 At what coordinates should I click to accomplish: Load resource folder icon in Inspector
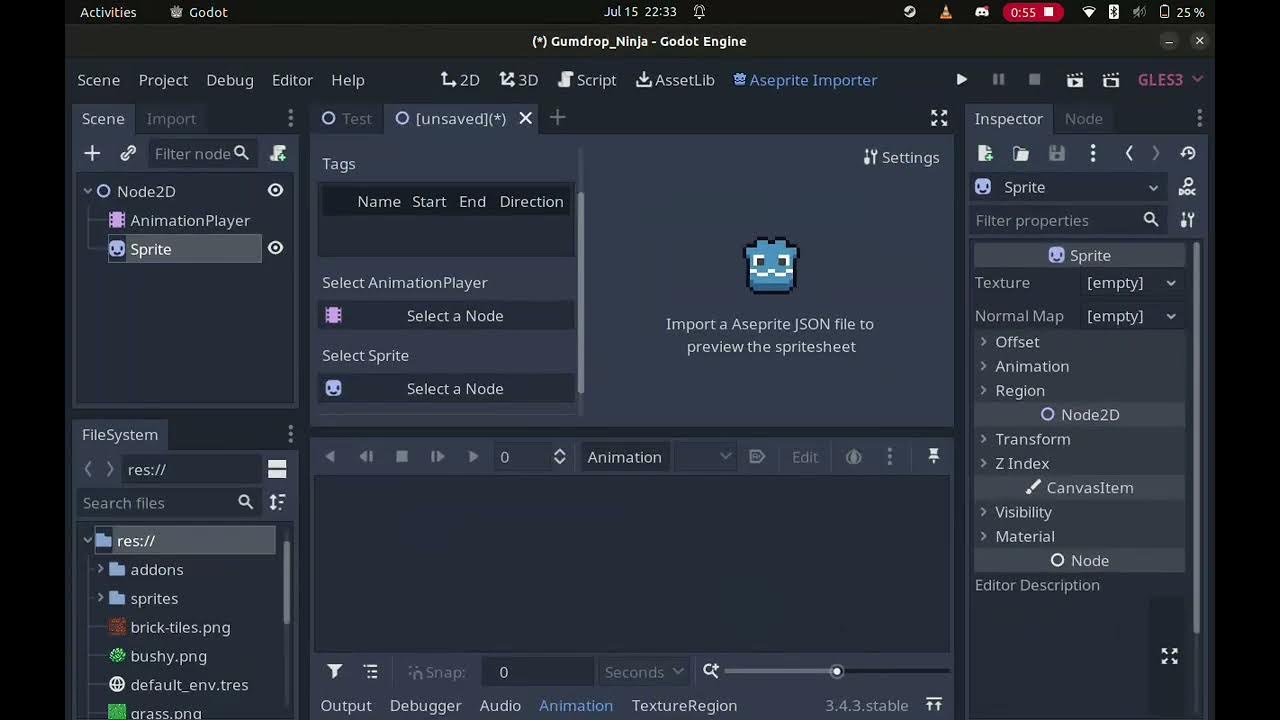pyautogui.click(x=1021, y=153)
